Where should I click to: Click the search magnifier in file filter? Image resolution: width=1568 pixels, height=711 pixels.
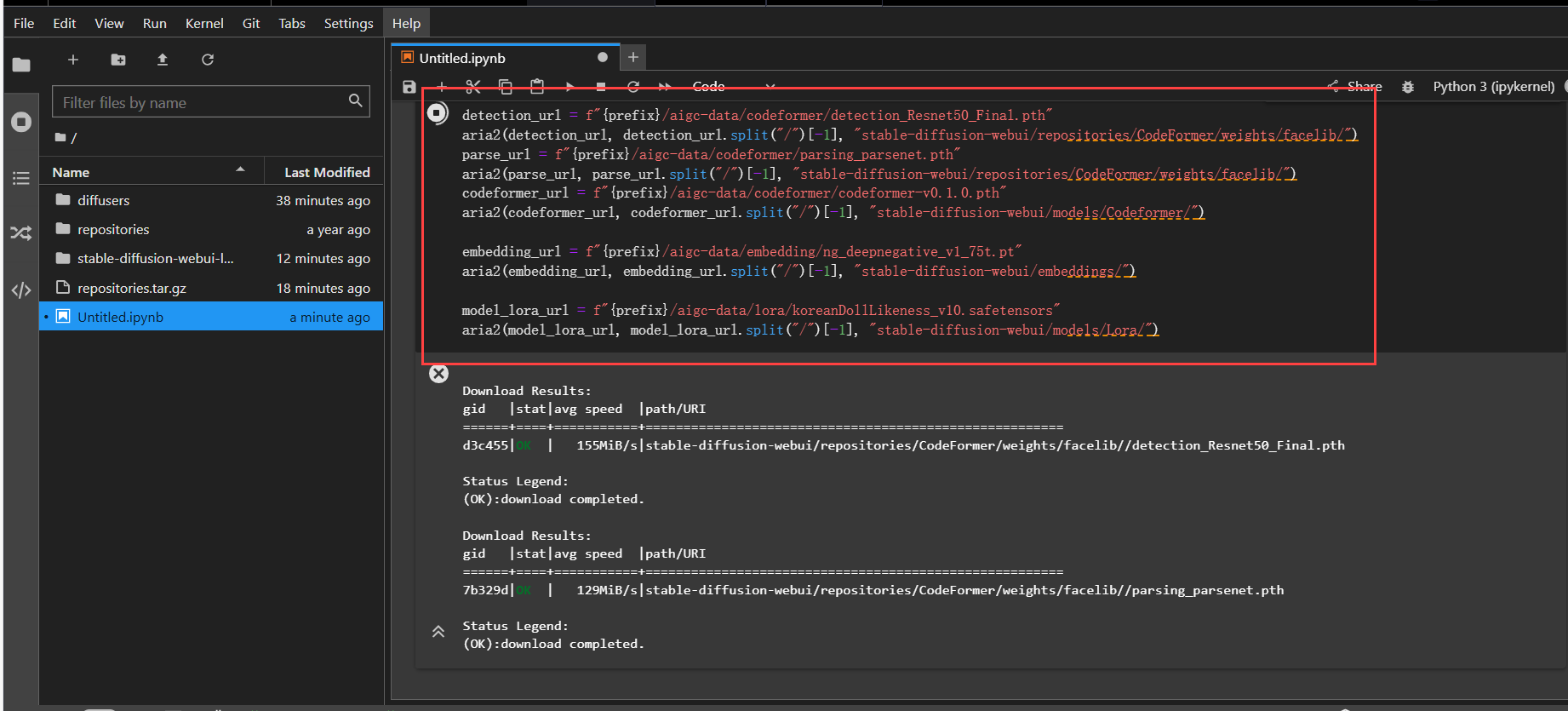(355, 101)
